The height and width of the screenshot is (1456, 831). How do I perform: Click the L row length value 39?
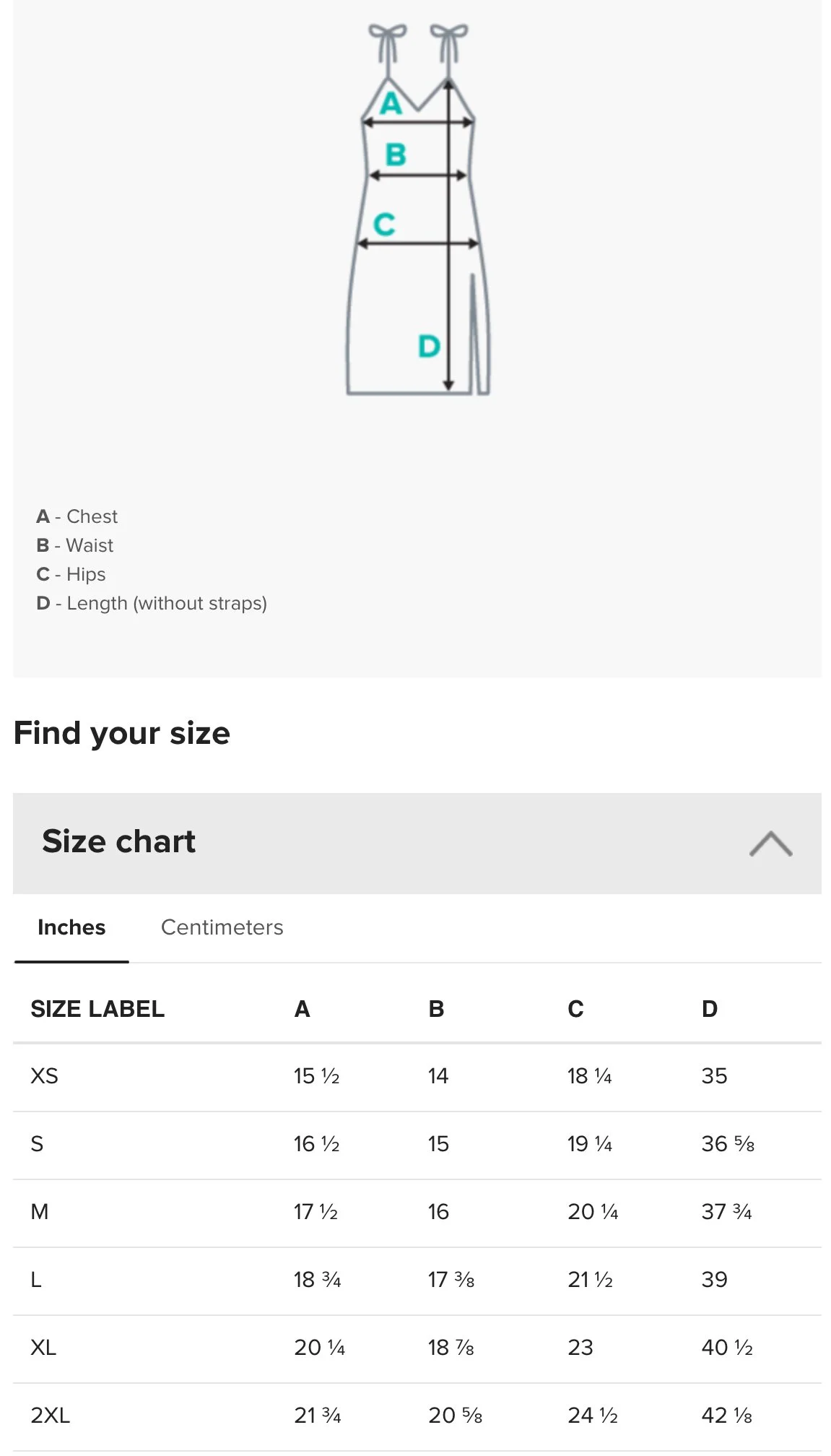tap(715, 1279)
